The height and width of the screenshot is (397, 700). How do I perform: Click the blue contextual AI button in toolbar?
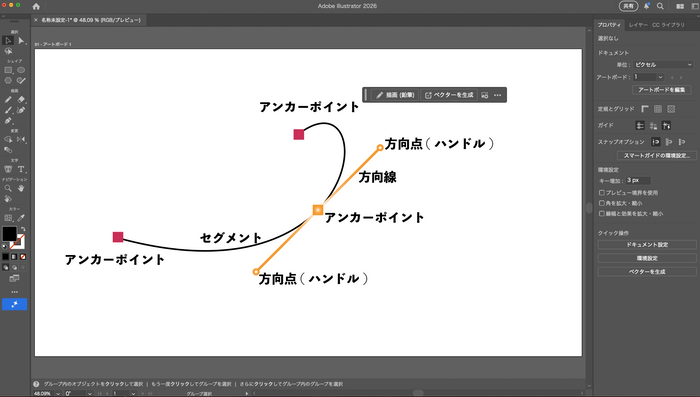pyautogui.click(x=14, y=304)
